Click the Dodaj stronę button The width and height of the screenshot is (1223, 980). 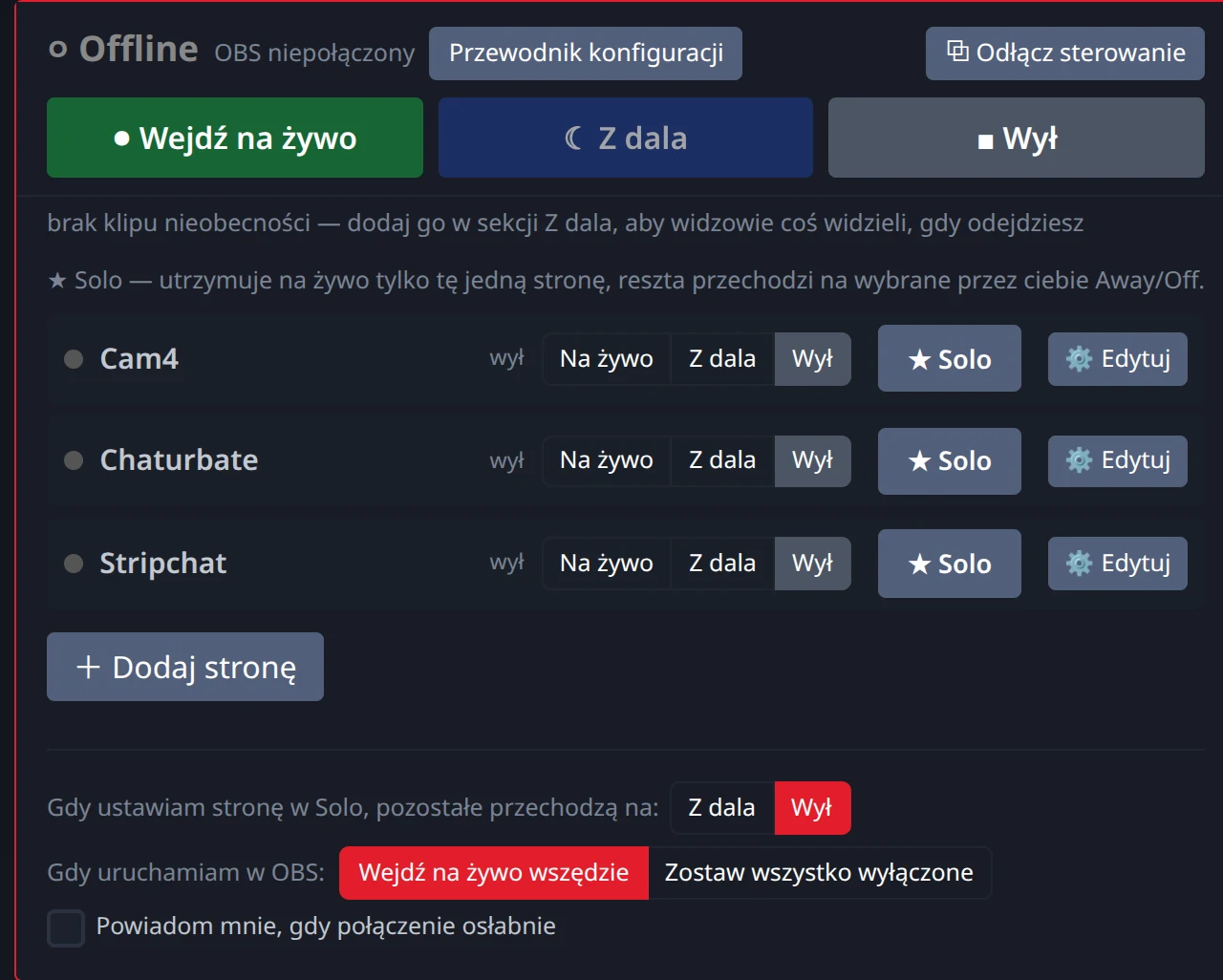(185, 667)
